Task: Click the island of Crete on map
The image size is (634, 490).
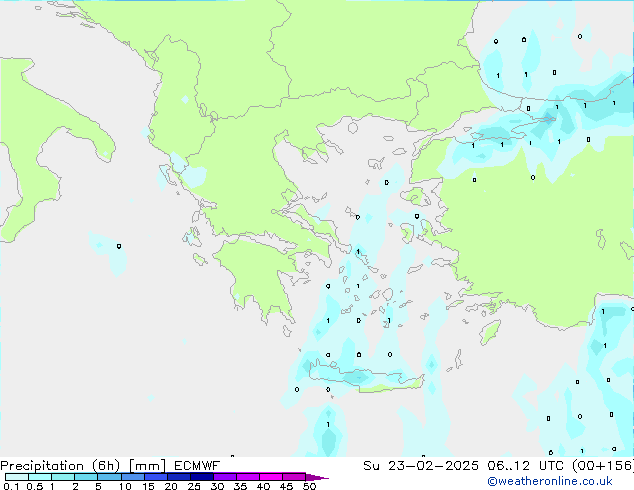Action: pos(358,377)
